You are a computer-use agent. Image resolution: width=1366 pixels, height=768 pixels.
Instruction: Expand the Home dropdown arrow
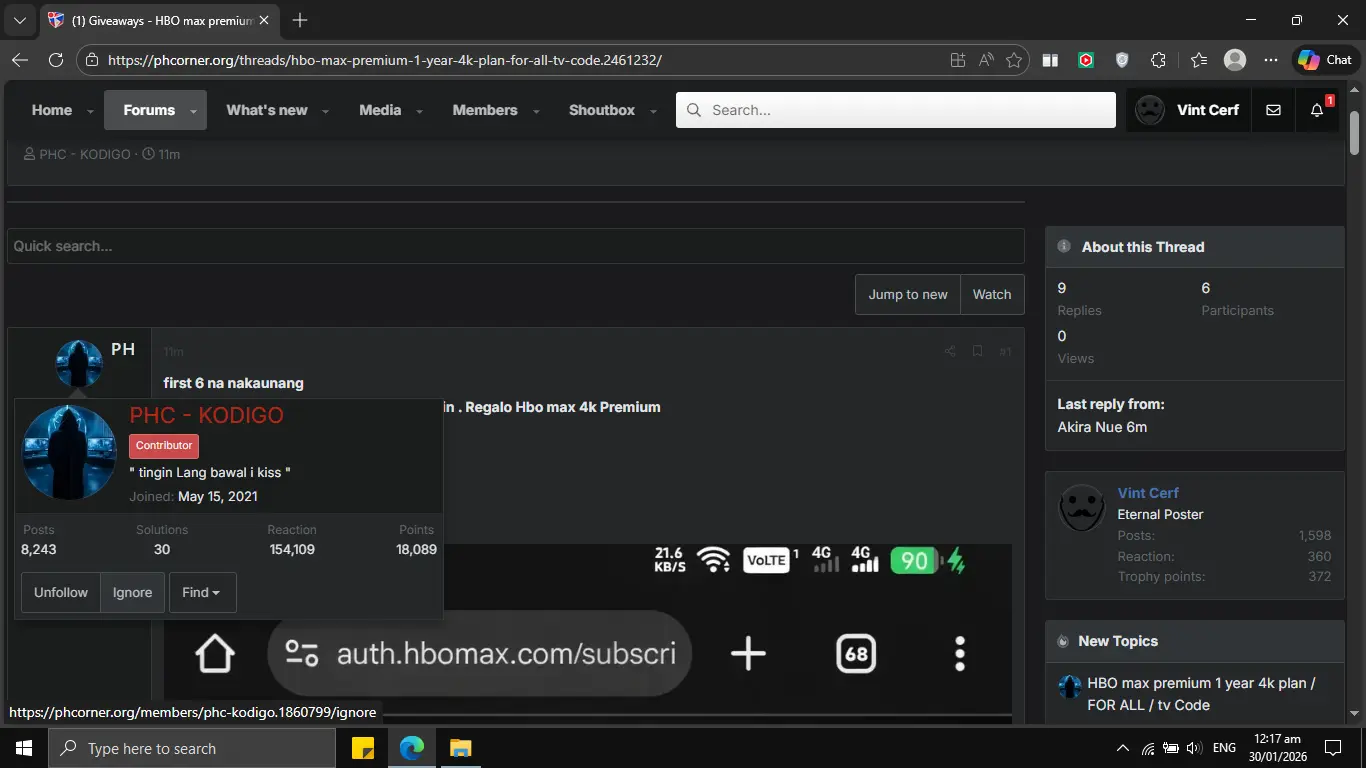tap(90, 111)
